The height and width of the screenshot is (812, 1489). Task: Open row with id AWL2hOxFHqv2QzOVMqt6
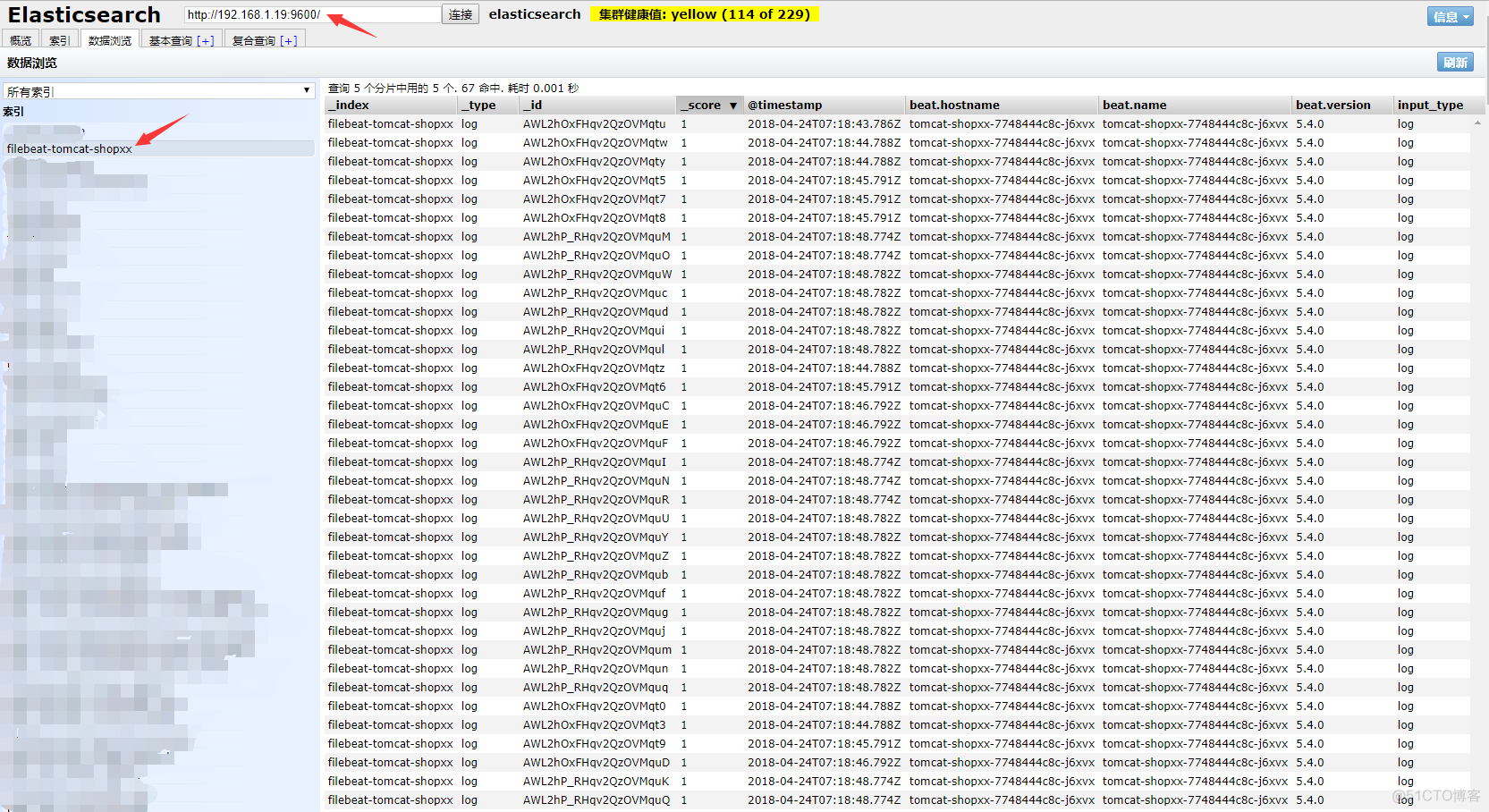tap(898, 387)
